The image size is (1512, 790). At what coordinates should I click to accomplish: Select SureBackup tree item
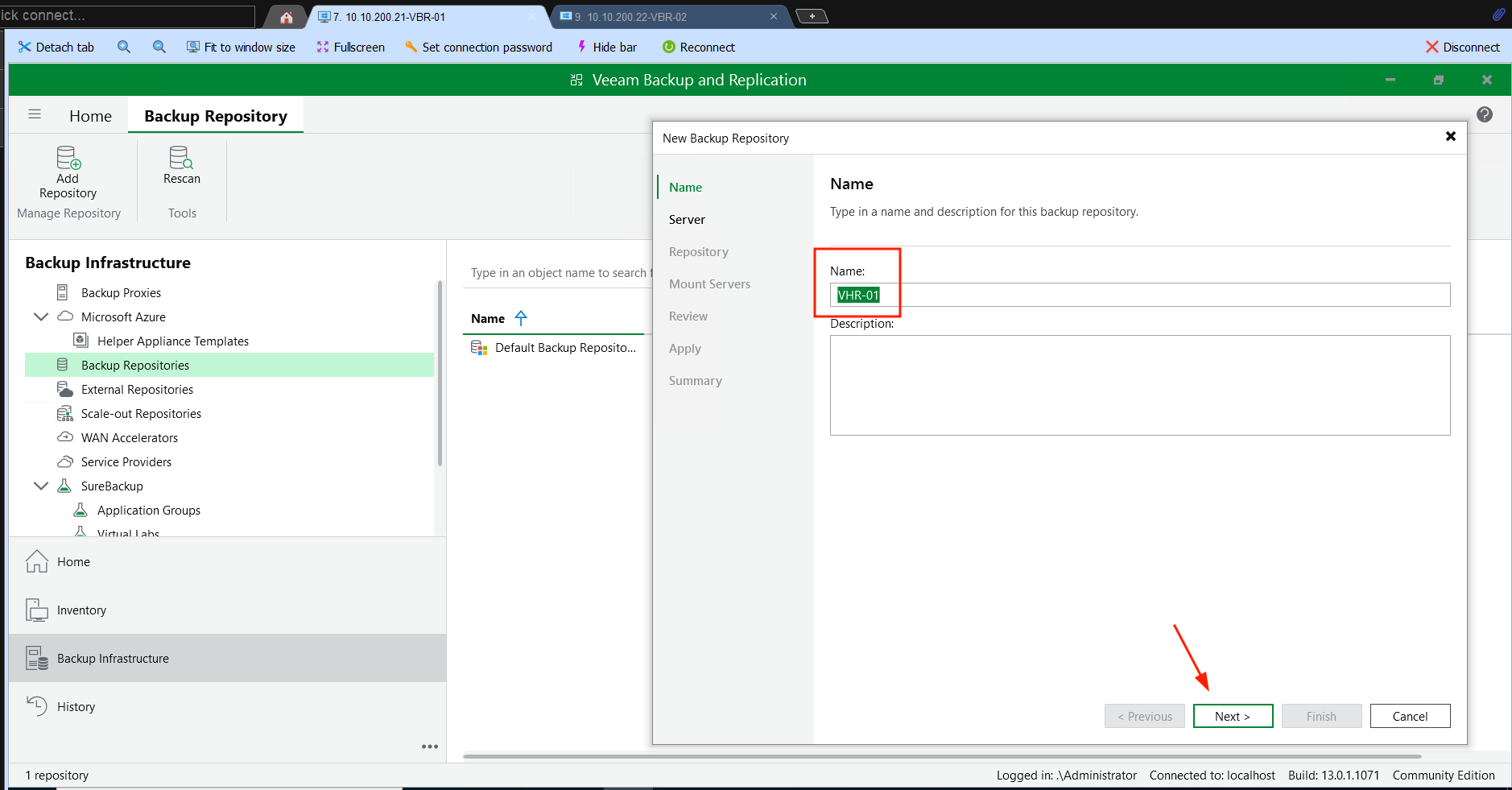pos(112,486)
